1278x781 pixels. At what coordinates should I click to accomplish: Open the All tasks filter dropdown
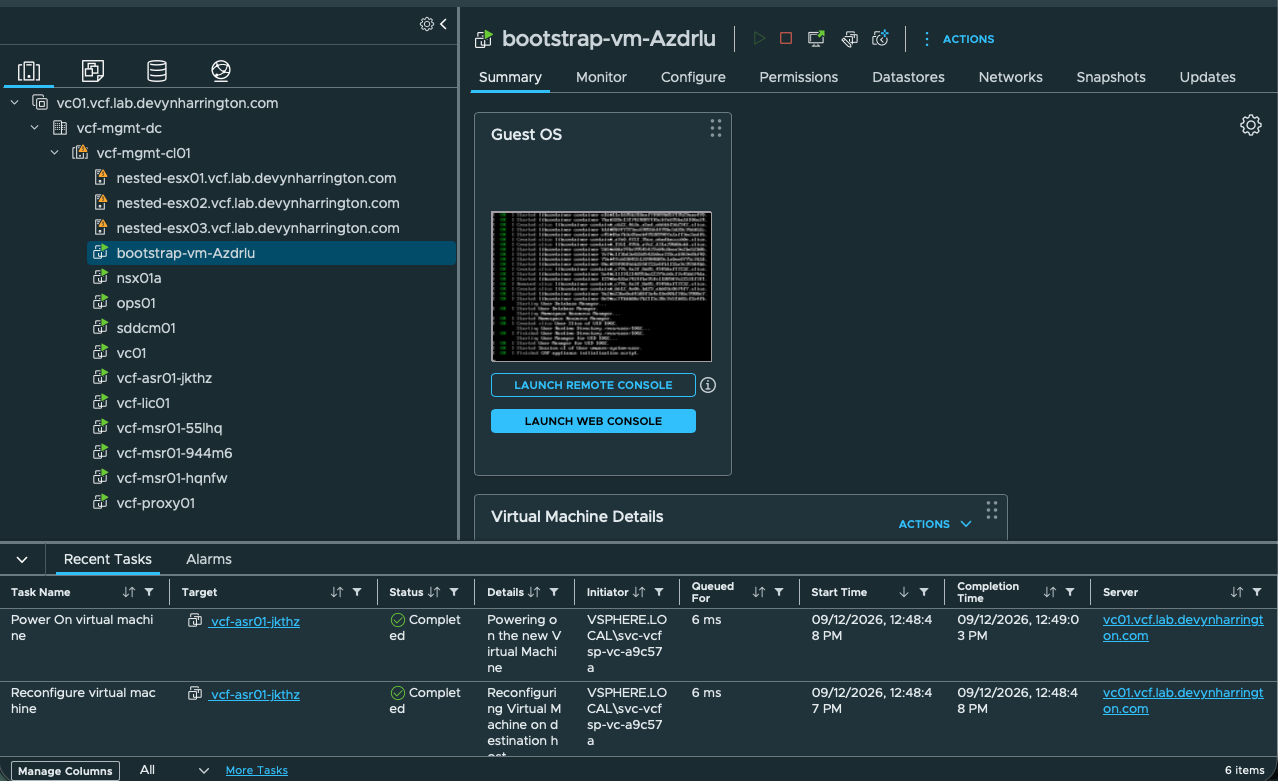point(175,770)
